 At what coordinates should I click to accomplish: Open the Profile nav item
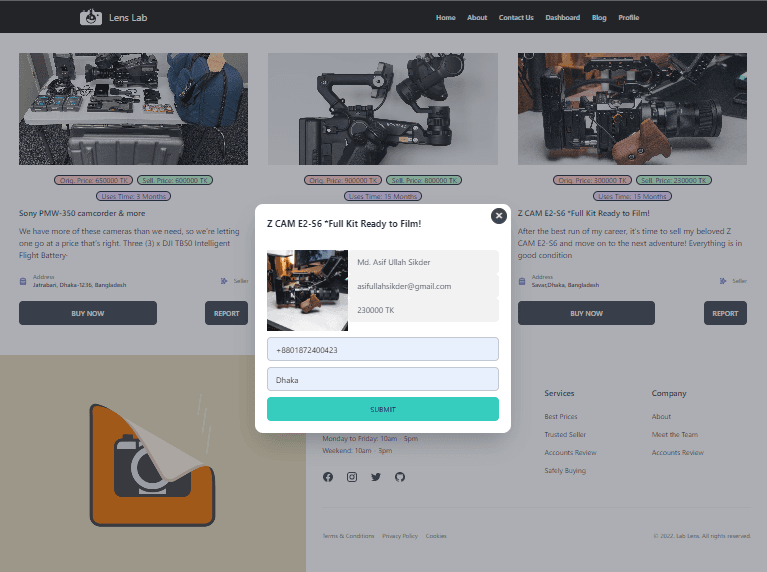pyautogui.click(x=629, y=18)
